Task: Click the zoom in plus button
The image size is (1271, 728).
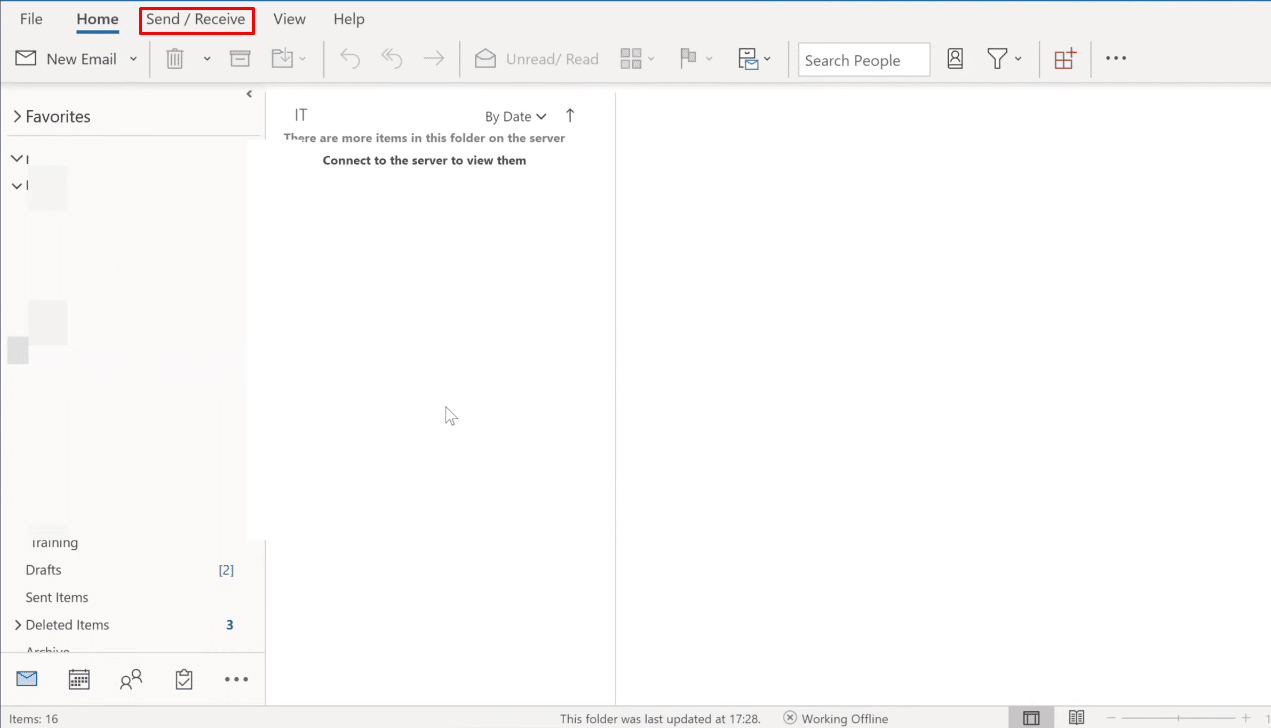Action: pyautogui.click(x=1246, y=718)
